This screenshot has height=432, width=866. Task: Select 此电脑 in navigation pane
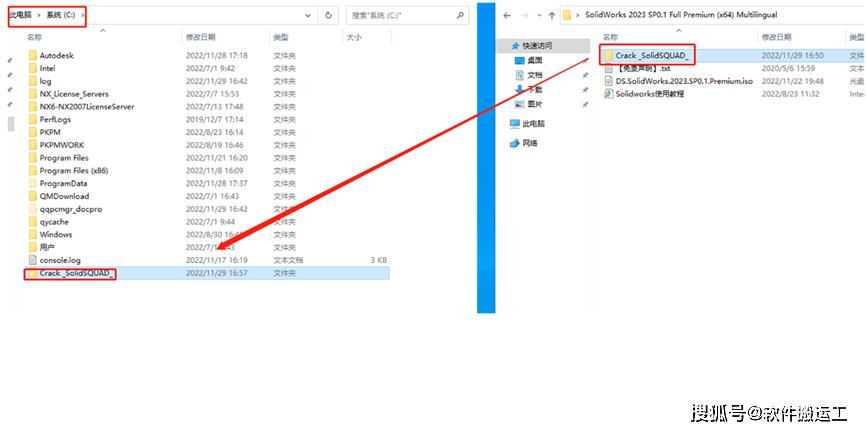point(534,124)
